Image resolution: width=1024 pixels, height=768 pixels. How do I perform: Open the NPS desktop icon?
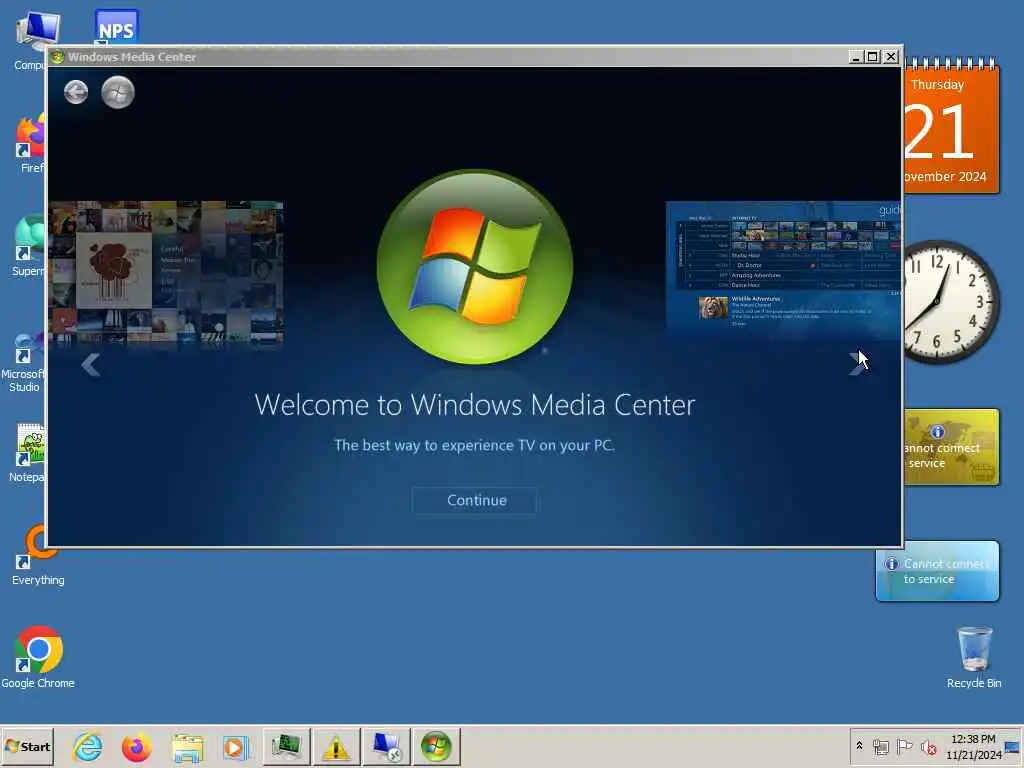116,27
